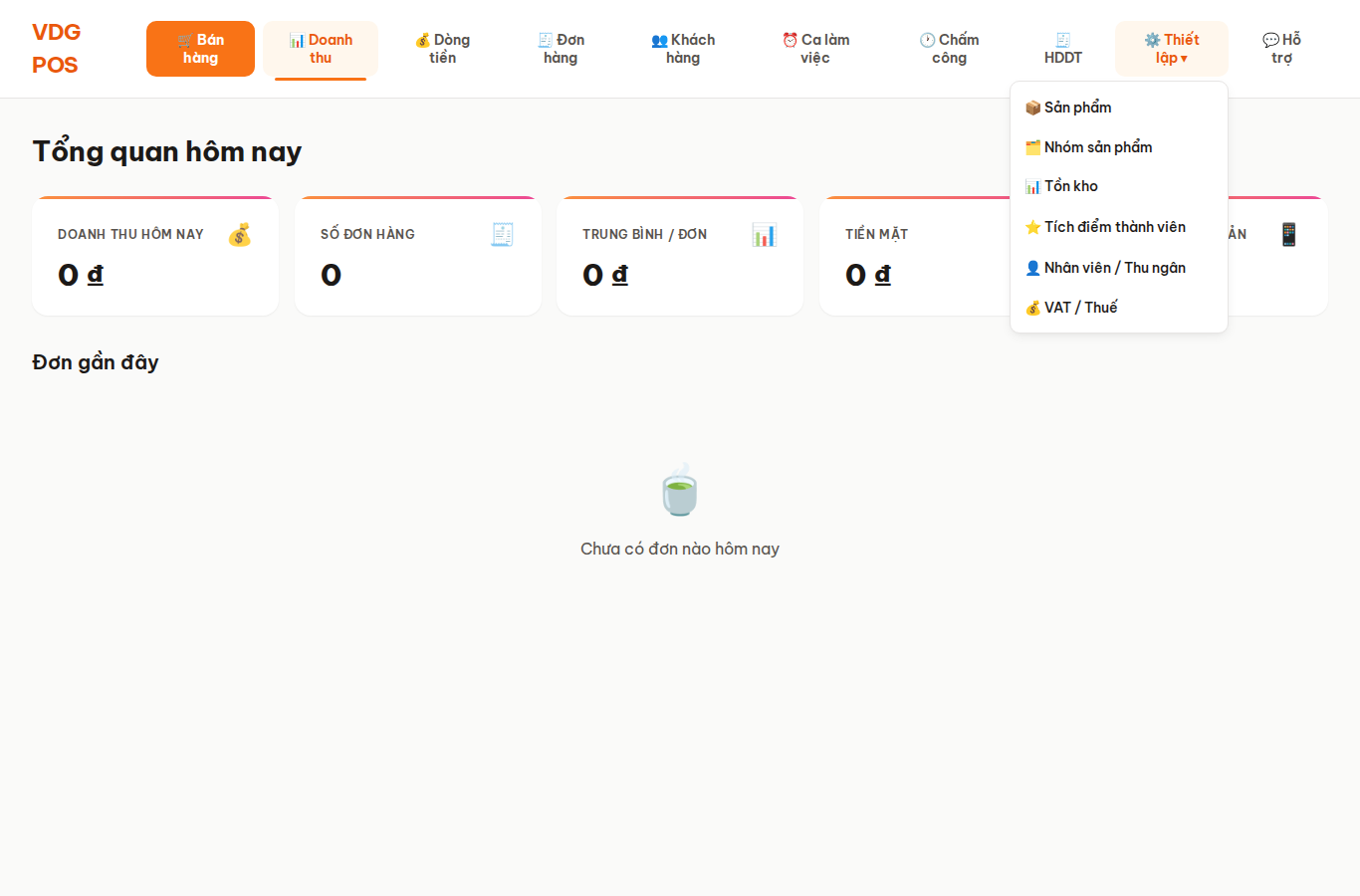Click the Tổng quan hôm nay heading
The image size is (1360, 896).
point(167,151)
